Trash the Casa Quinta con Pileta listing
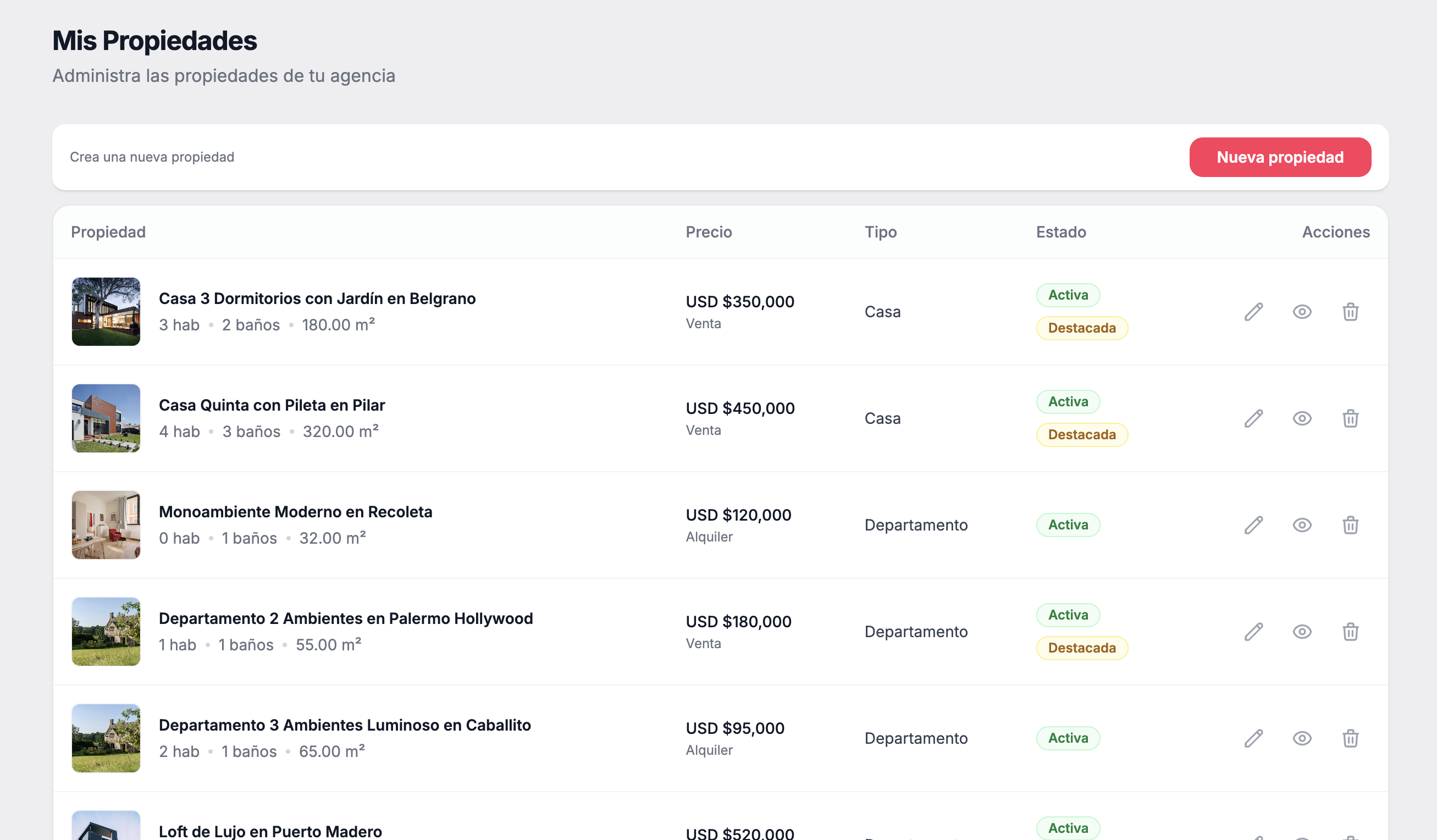This screenshot has height=840, width=1437. click(x=1350, y=418)
